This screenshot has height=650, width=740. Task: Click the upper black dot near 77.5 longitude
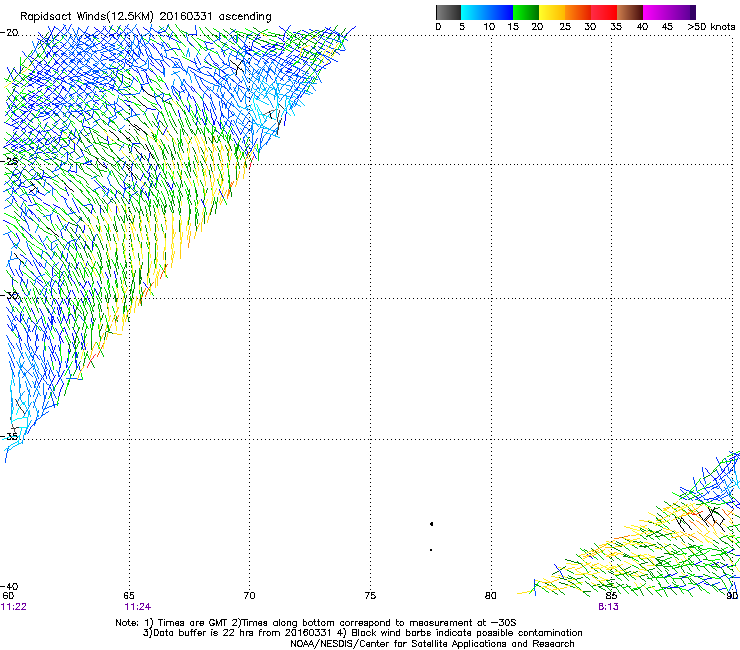[431, 524]
